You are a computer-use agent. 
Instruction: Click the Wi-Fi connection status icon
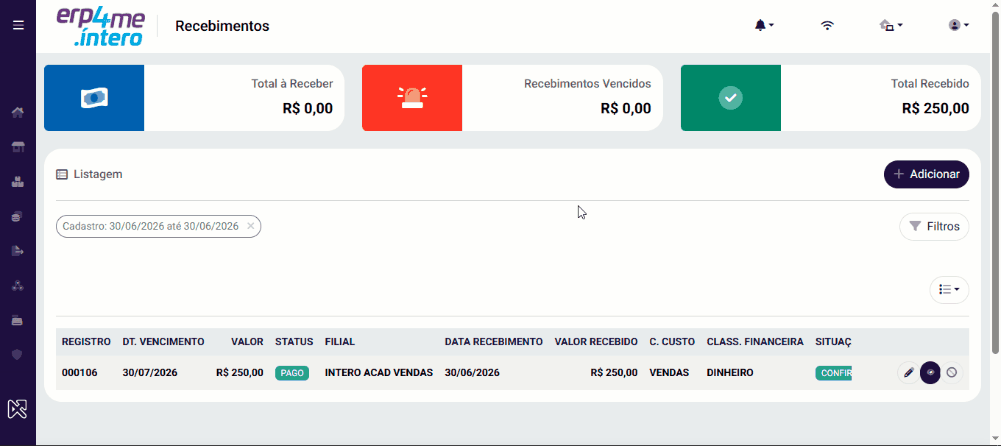pyautogui.click(x=827, y=26)
